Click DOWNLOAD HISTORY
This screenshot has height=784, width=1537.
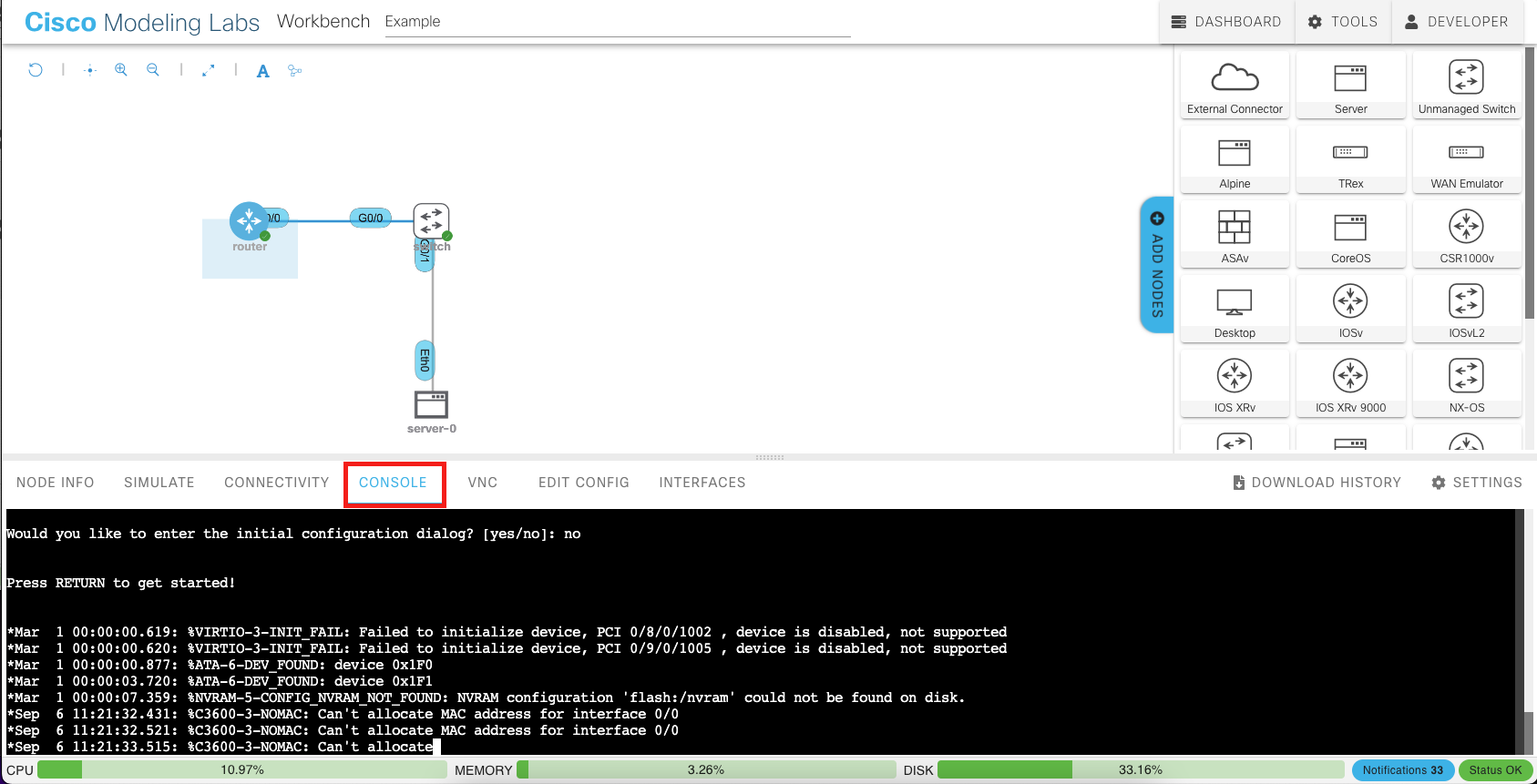coord(1317,483)
